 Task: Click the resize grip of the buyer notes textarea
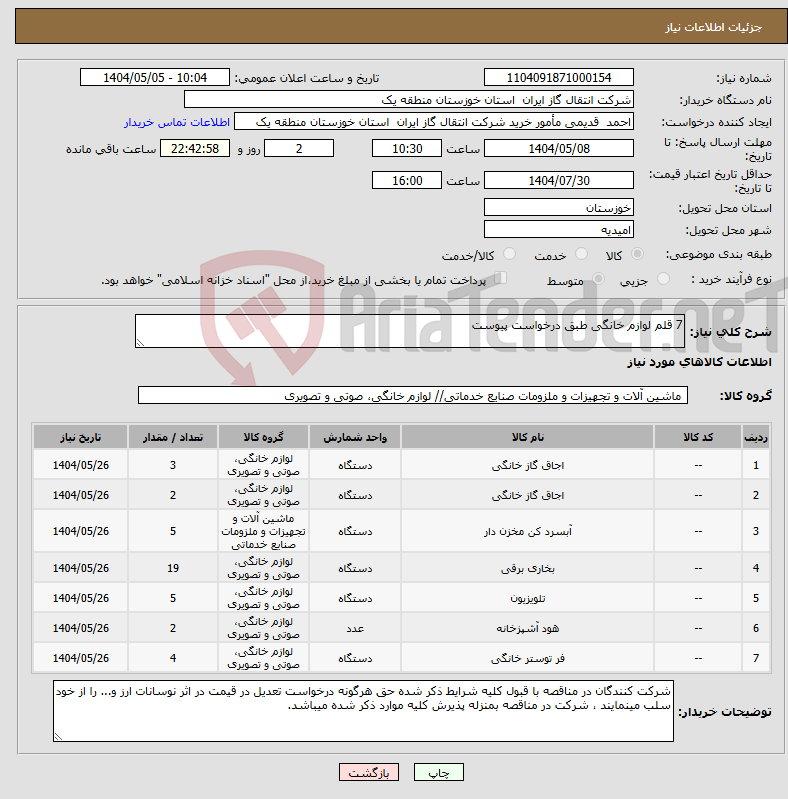pyautogui.click(x=58, y=737)
